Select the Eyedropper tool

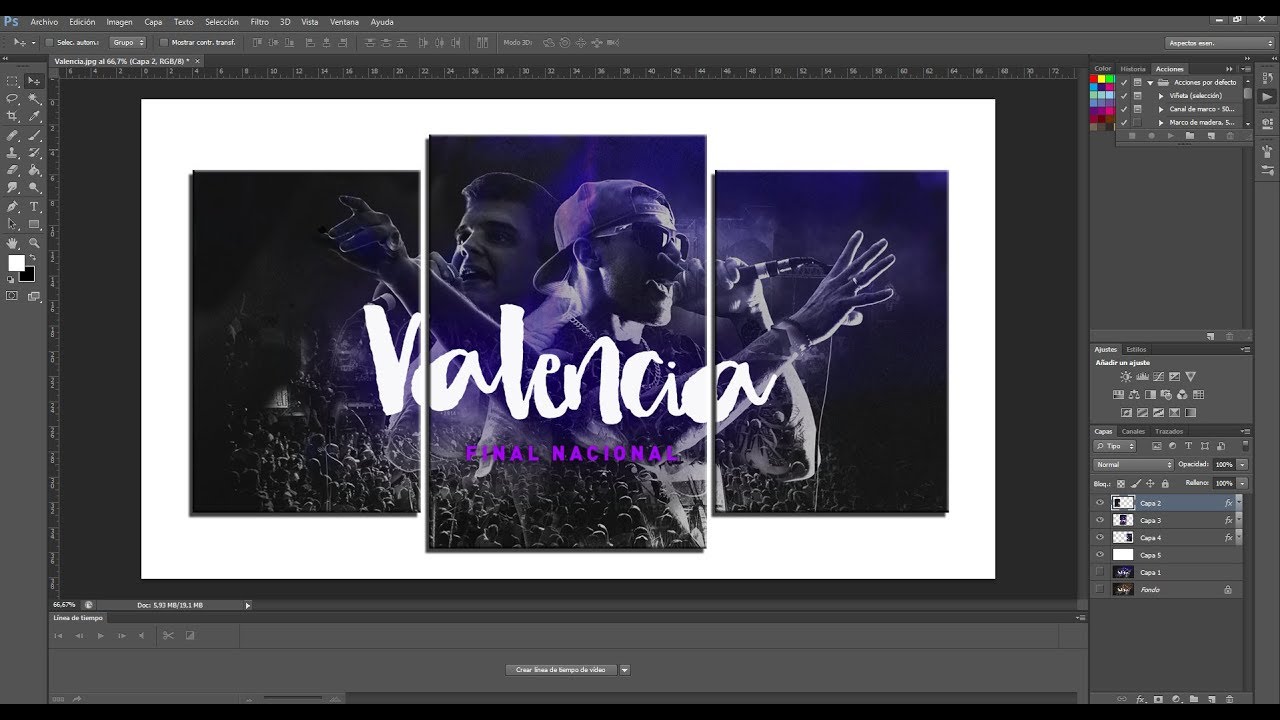(34, 116)
